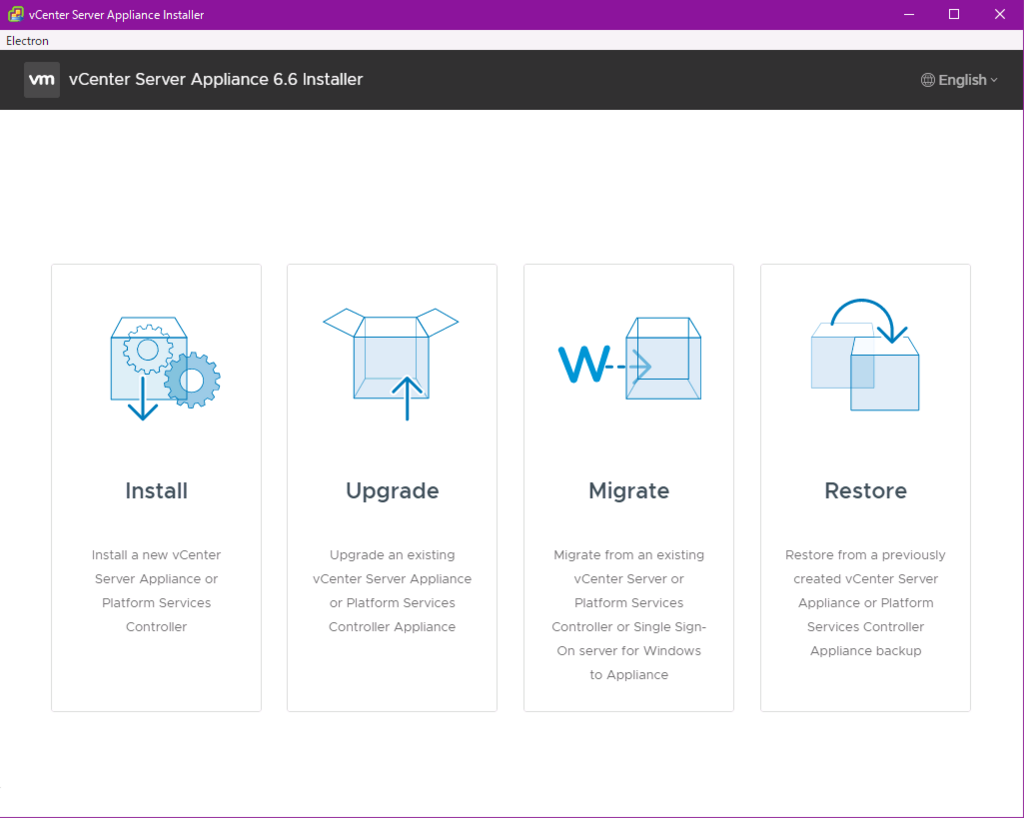Click the Install box-with-gears icon
This screenshot has height=818, width=1024.
(x=165, y=369)
